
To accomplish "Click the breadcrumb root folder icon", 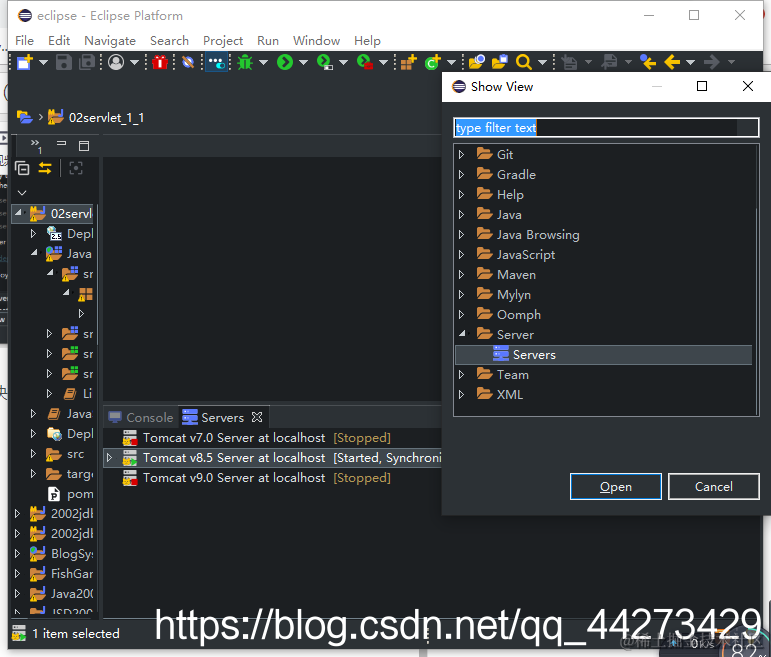I will 25,117.
